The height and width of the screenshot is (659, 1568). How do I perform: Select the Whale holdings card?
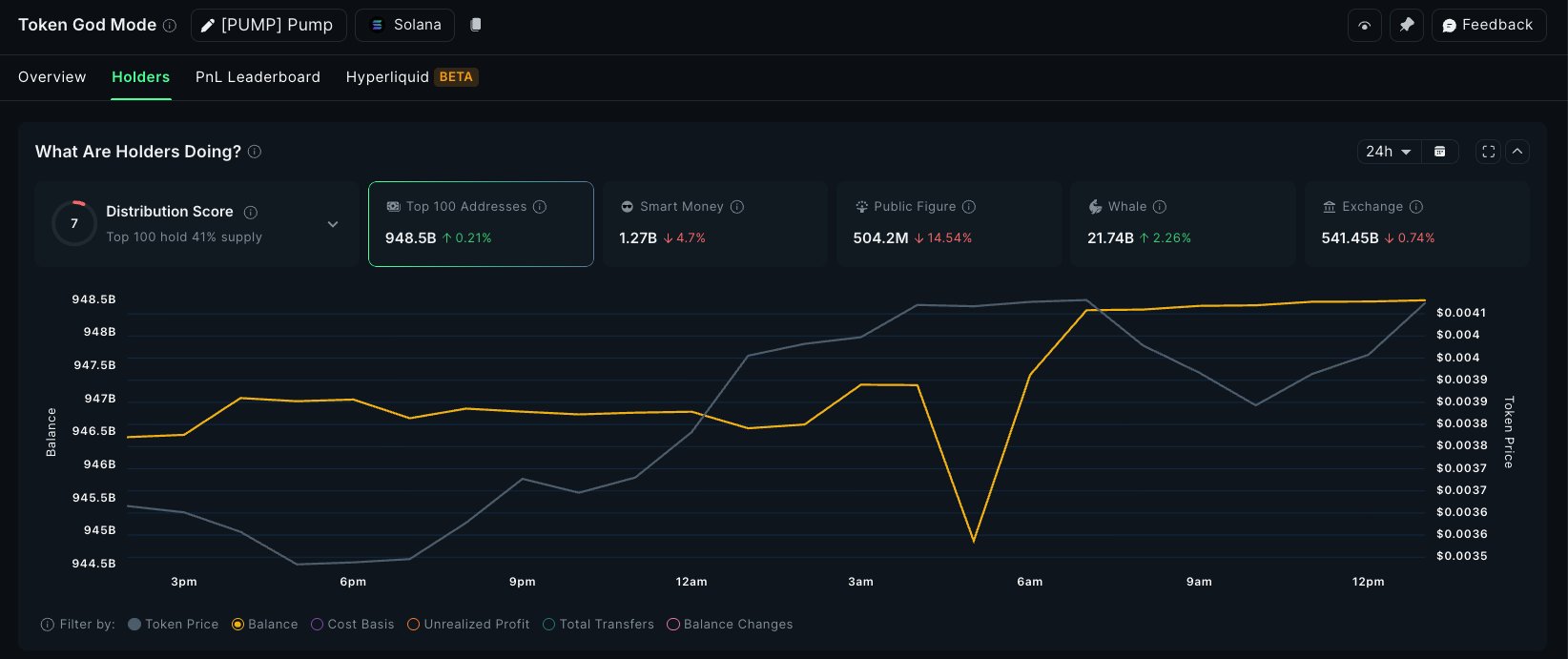1182,223
